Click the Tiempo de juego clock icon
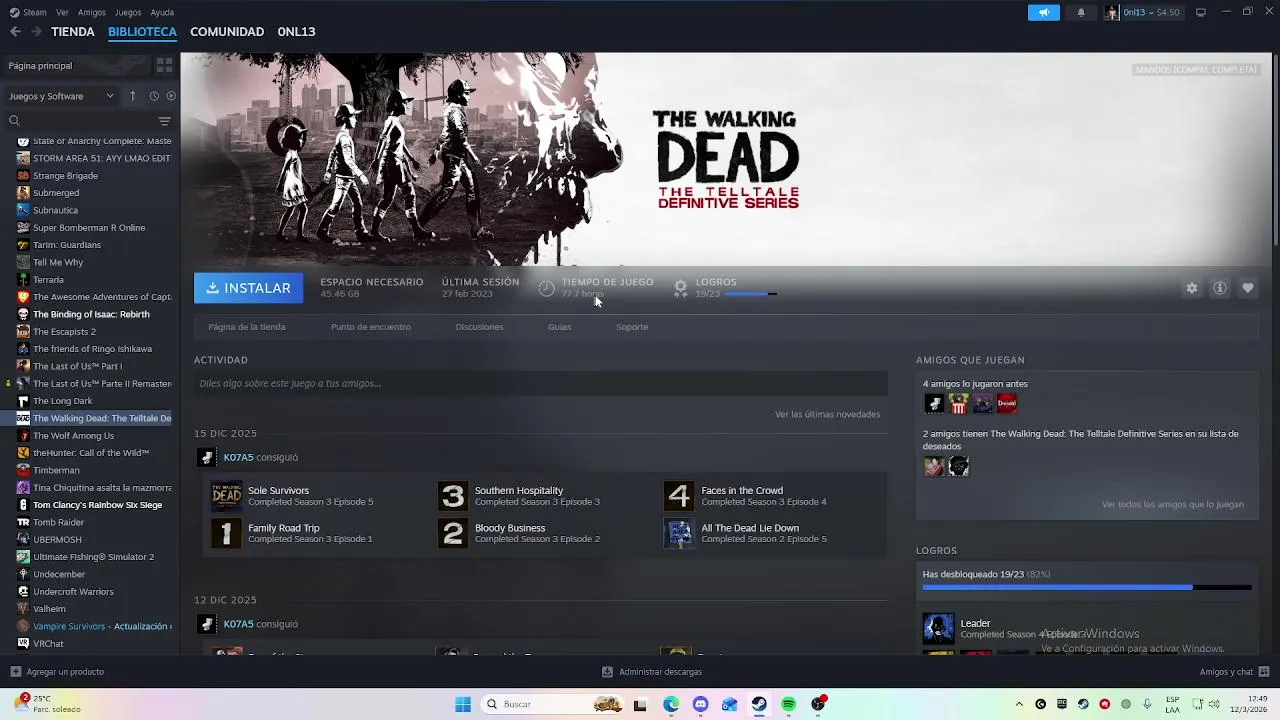 [546, 288]
